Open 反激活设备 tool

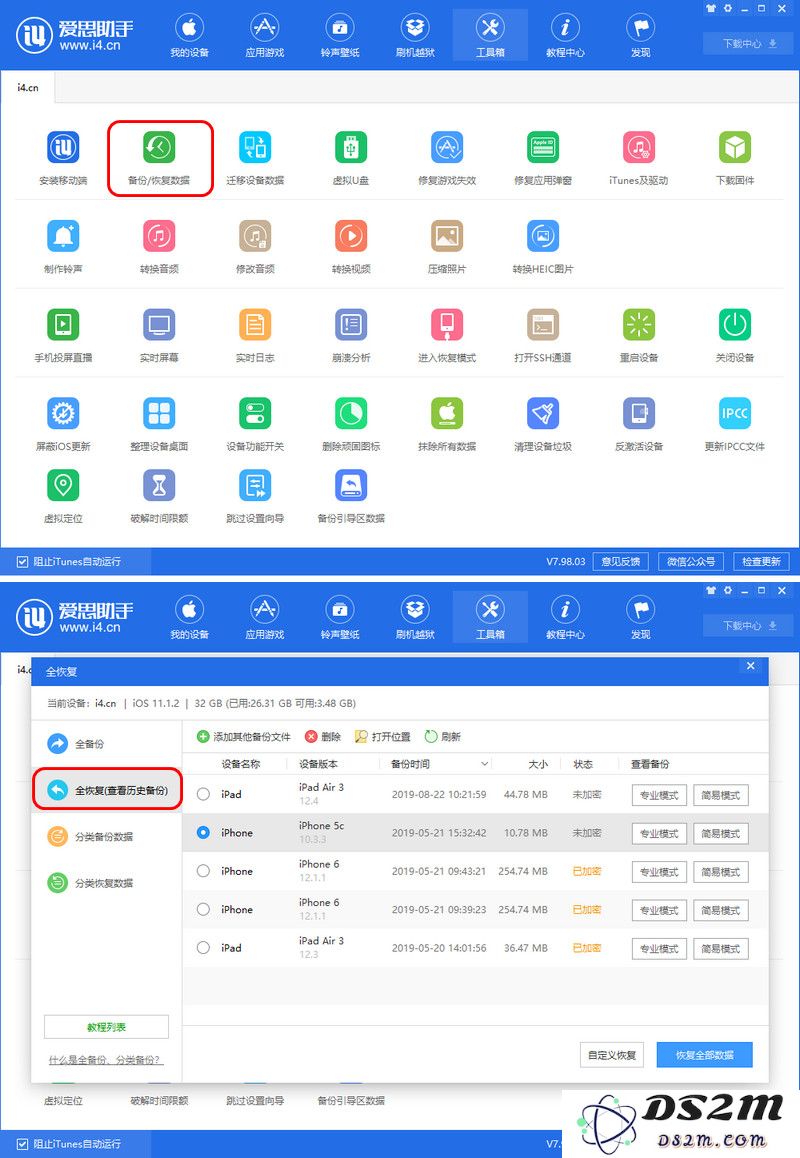click(639, 414)
